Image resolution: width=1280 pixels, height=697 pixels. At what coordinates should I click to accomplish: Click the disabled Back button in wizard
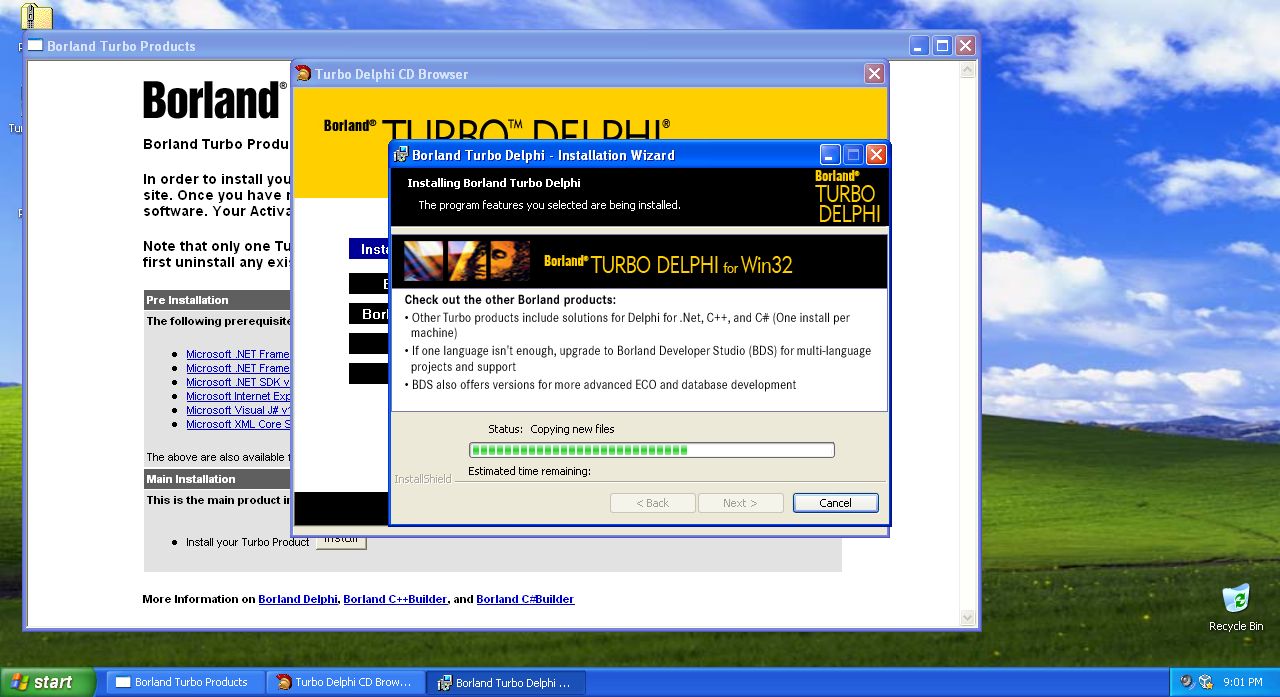(x=652, y=503)
